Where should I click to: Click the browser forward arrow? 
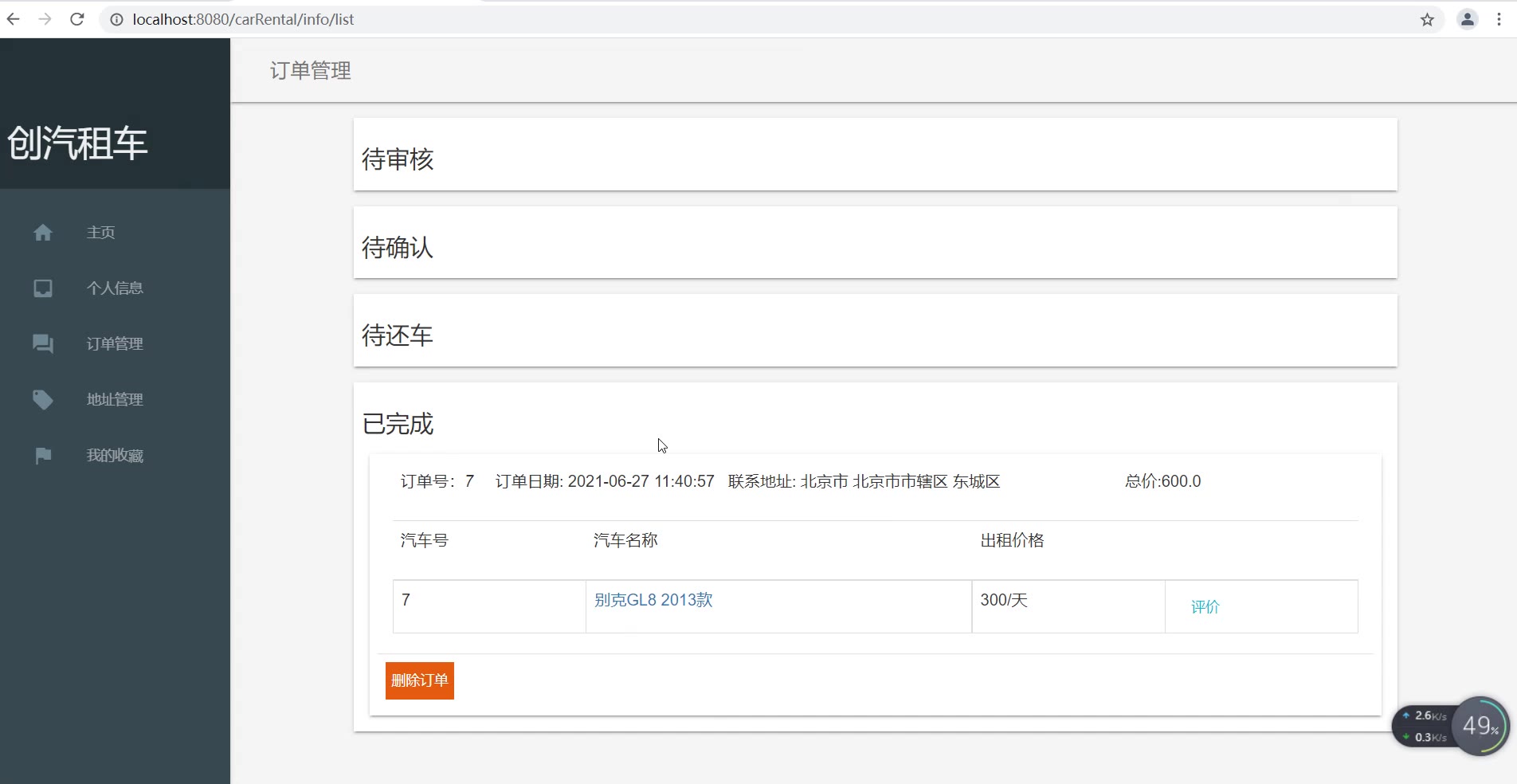pyautogui.click(x=45, y=19)
